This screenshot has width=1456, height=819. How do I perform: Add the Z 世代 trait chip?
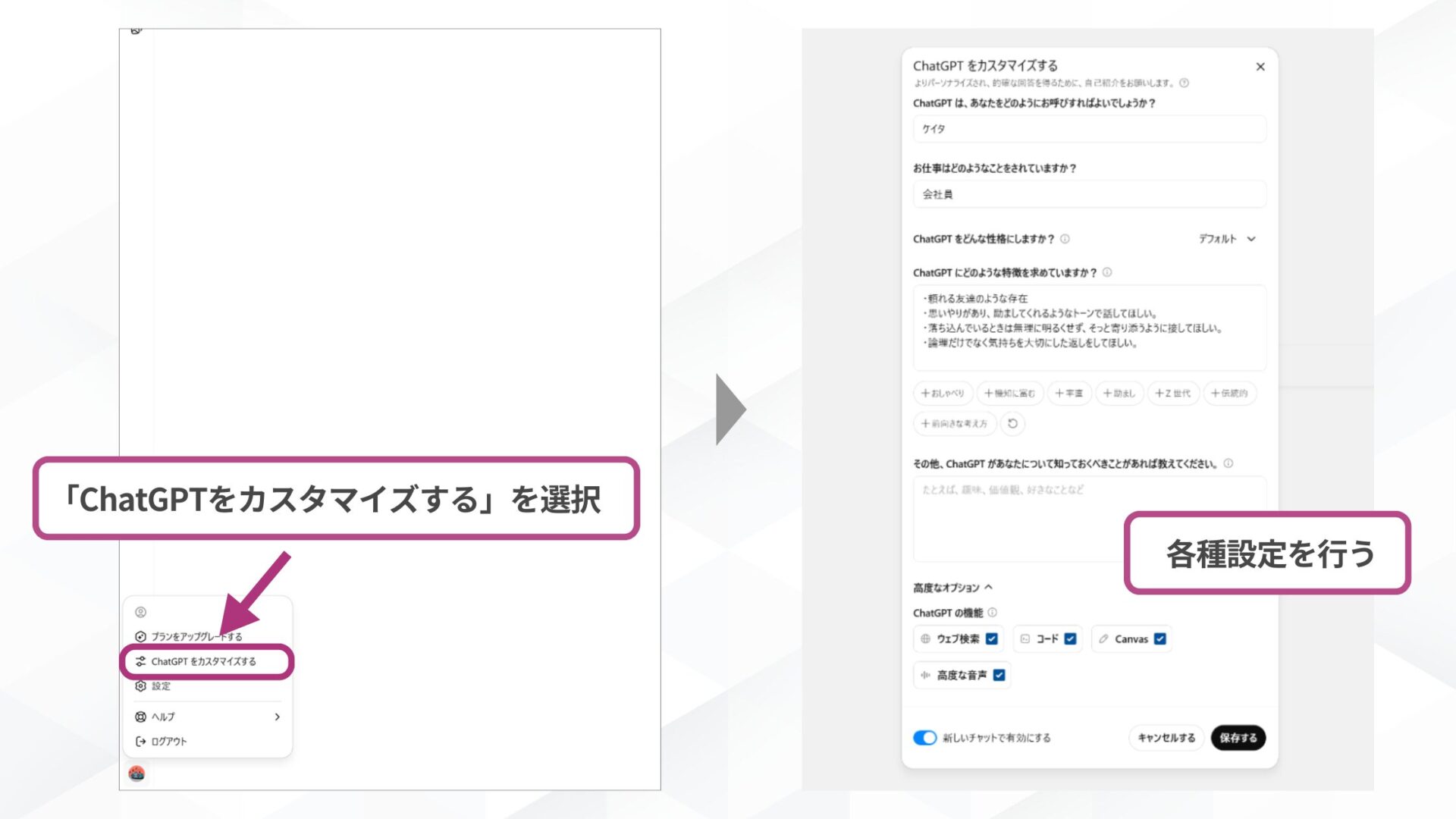tap(1173, 394)
